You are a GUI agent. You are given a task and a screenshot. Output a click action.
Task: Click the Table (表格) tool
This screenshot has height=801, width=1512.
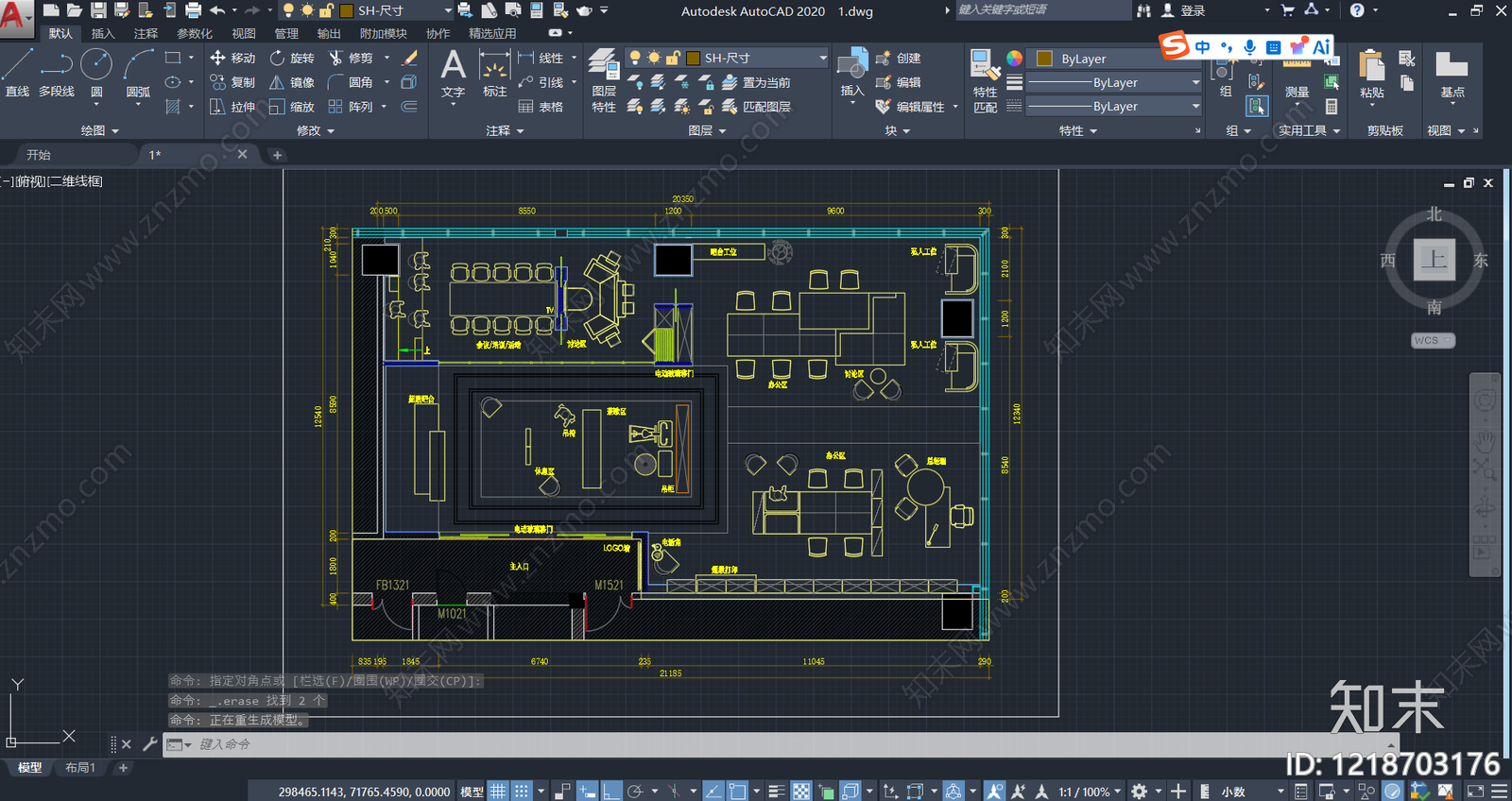(541, 107)
